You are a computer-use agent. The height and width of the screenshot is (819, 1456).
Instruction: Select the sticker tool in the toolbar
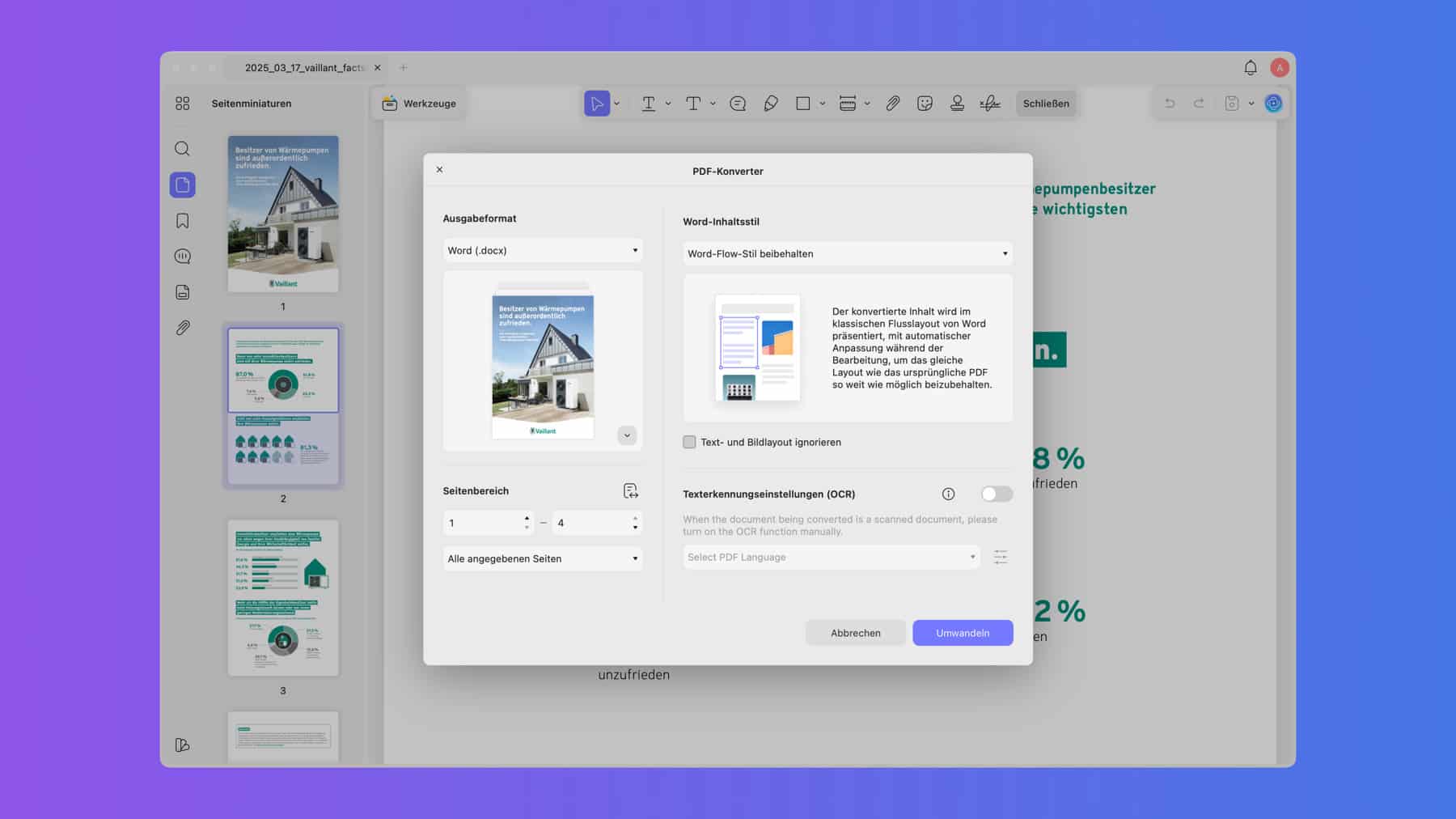(x=925, y=103)
